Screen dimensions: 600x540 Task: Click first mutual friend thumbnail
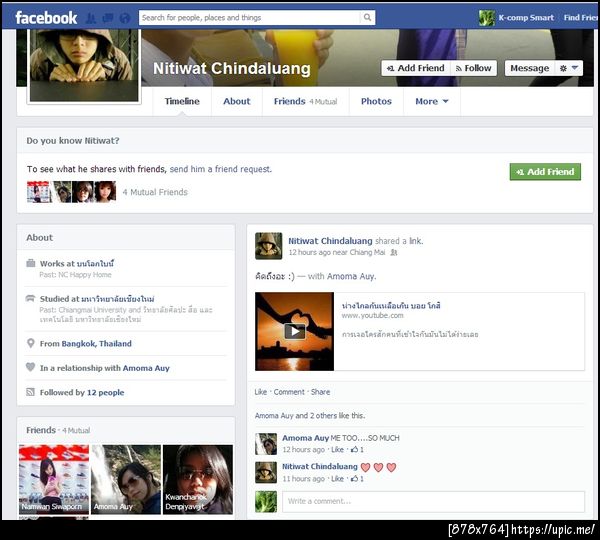38,192
